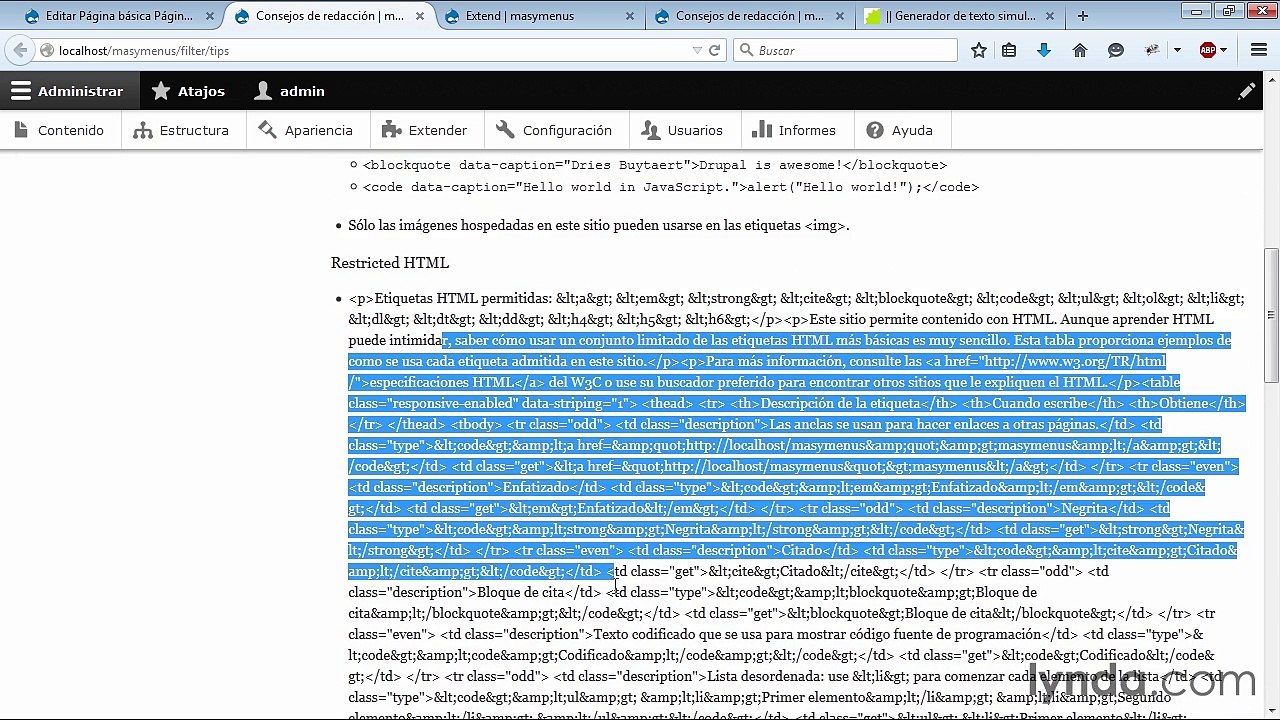Switch to the Generador de texto simulado tab

coord(960,16)
